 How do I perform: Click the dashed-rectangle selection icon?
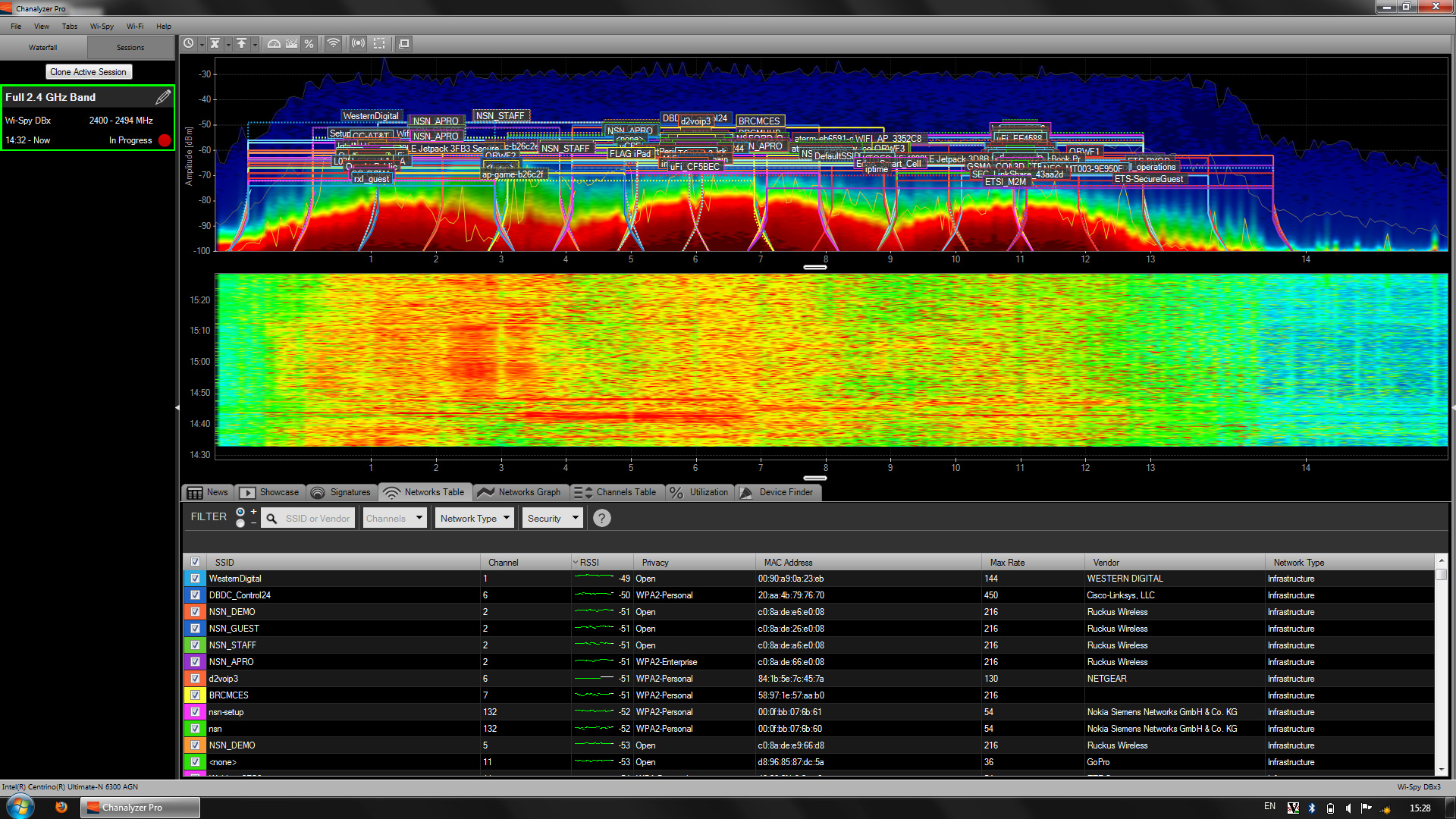[x=379, y=44]
